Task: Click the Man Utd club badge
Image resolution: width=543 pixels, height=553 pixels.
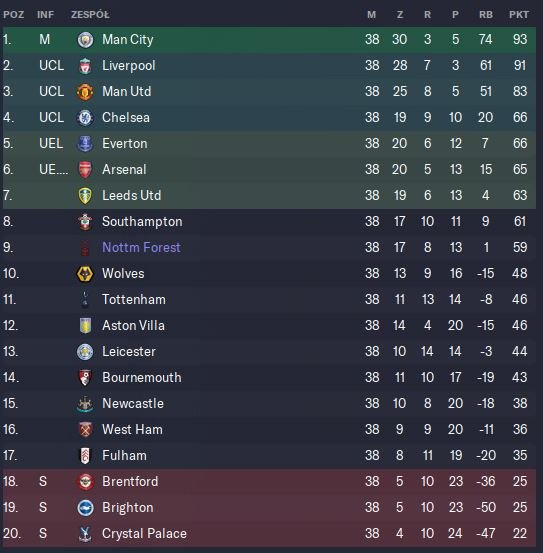Action: [85, 92]
